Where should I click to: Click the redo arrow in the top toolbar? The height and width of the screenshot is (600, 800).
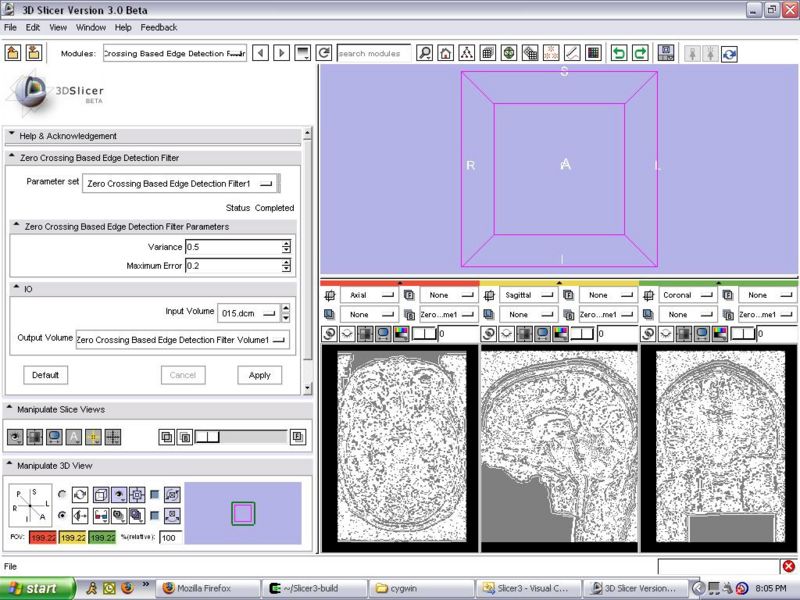pyautogui.click(x=640, y=53)
